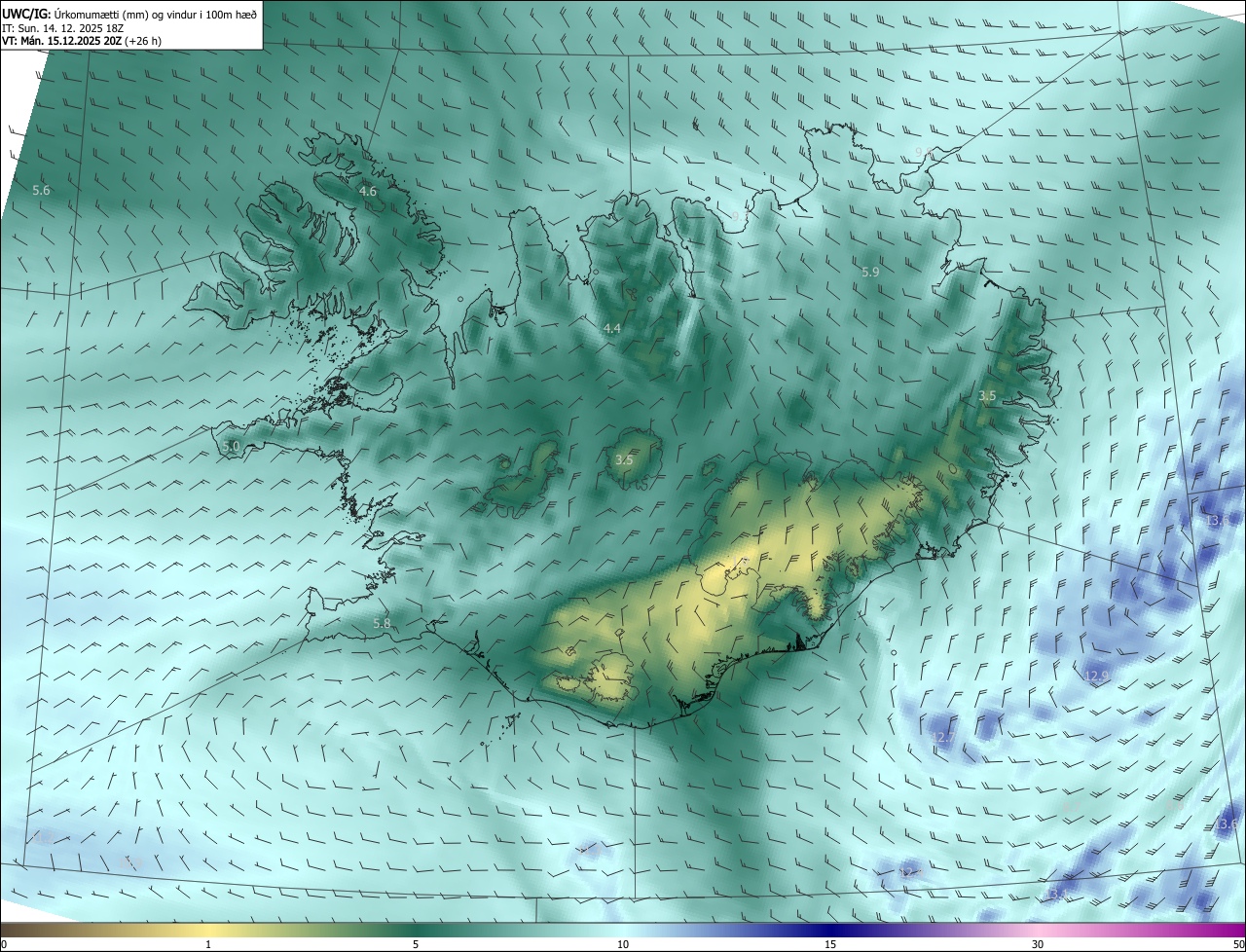Click the colour scale tick label 10
Image resolution: width=1246 pixels, height=952 pixels.
pos(623,944)
